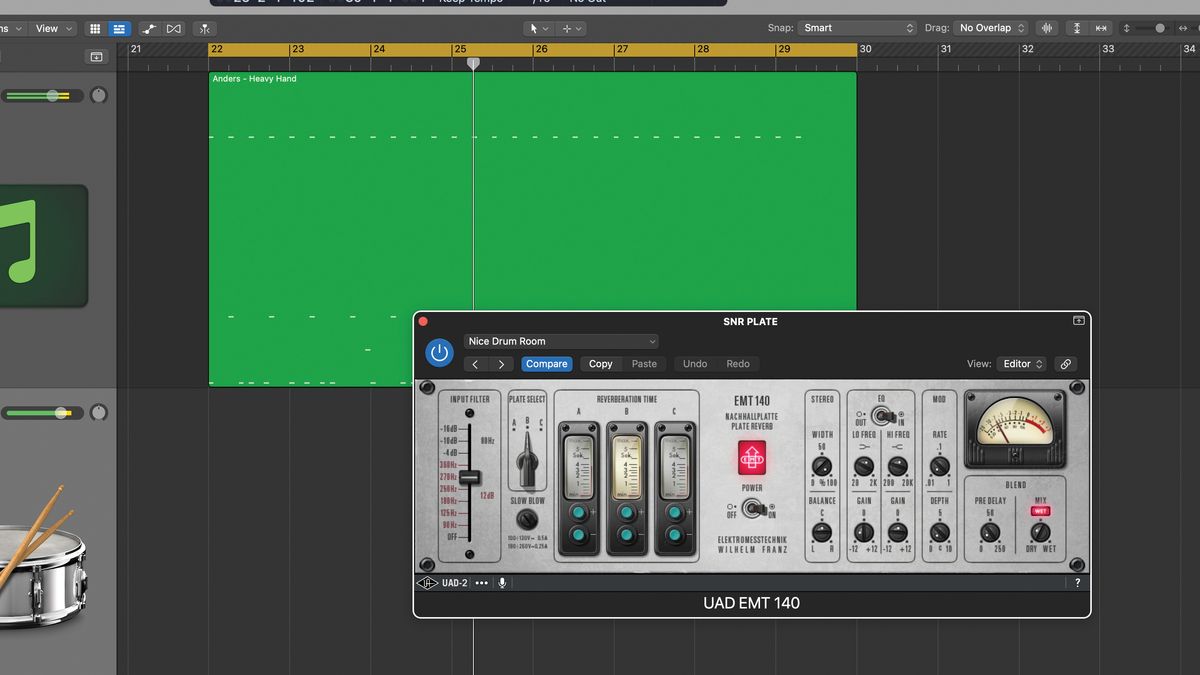This screenshot has width=1200, height=675.
Task: Select the grid view icon in the toolbar
Action: pyautogui.click(x=95, y=28)
